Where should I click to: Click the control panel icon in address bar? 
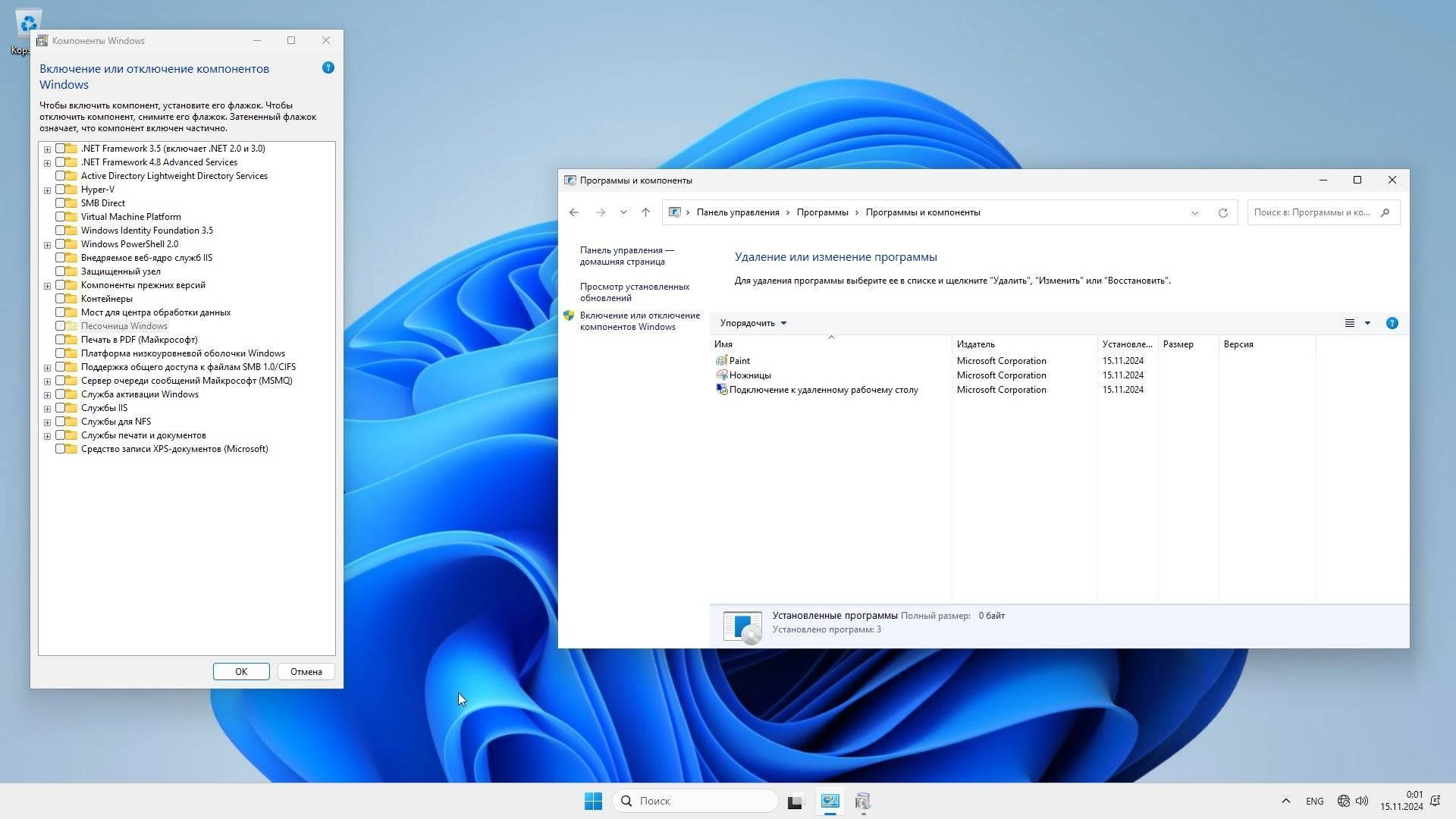pos(674,212)
